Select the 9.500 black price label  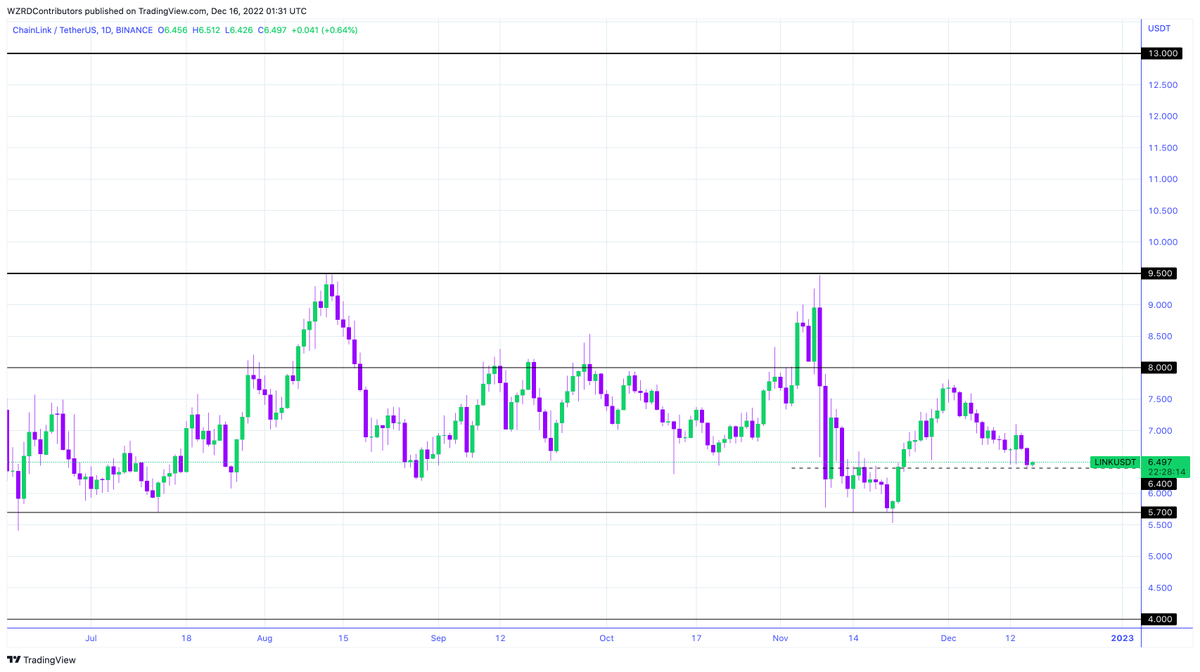[1160, 274]
